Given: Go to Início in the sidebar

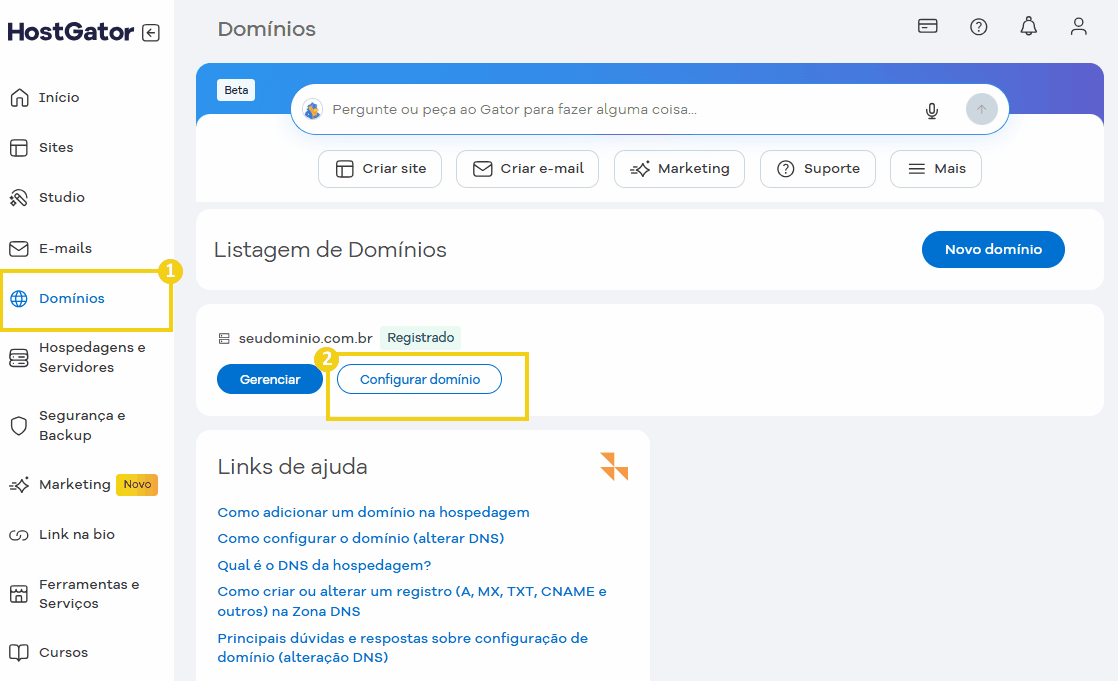Looking at the screenshot, I should point(58,98).
